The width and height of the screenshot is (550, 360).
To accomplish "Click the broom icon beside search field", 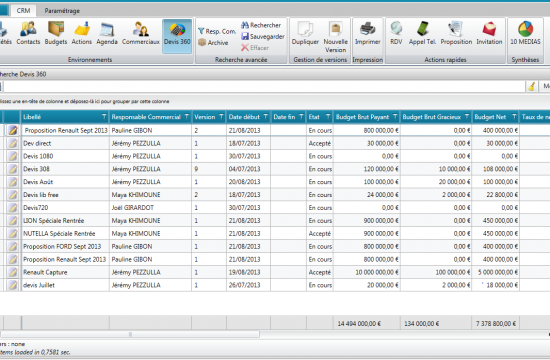I will (x=532, y=86).
